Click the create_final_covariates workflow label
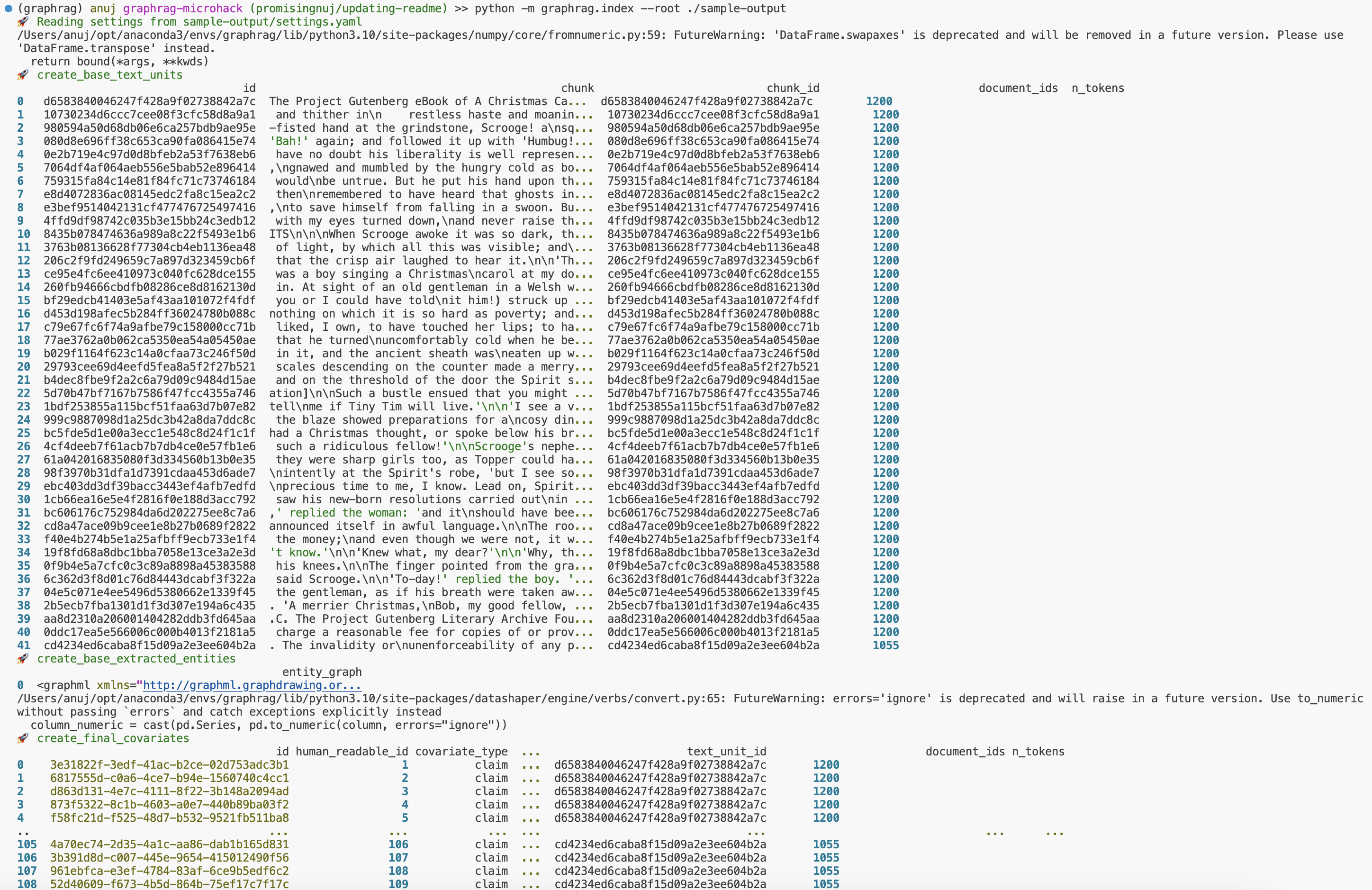 point(113,738)
